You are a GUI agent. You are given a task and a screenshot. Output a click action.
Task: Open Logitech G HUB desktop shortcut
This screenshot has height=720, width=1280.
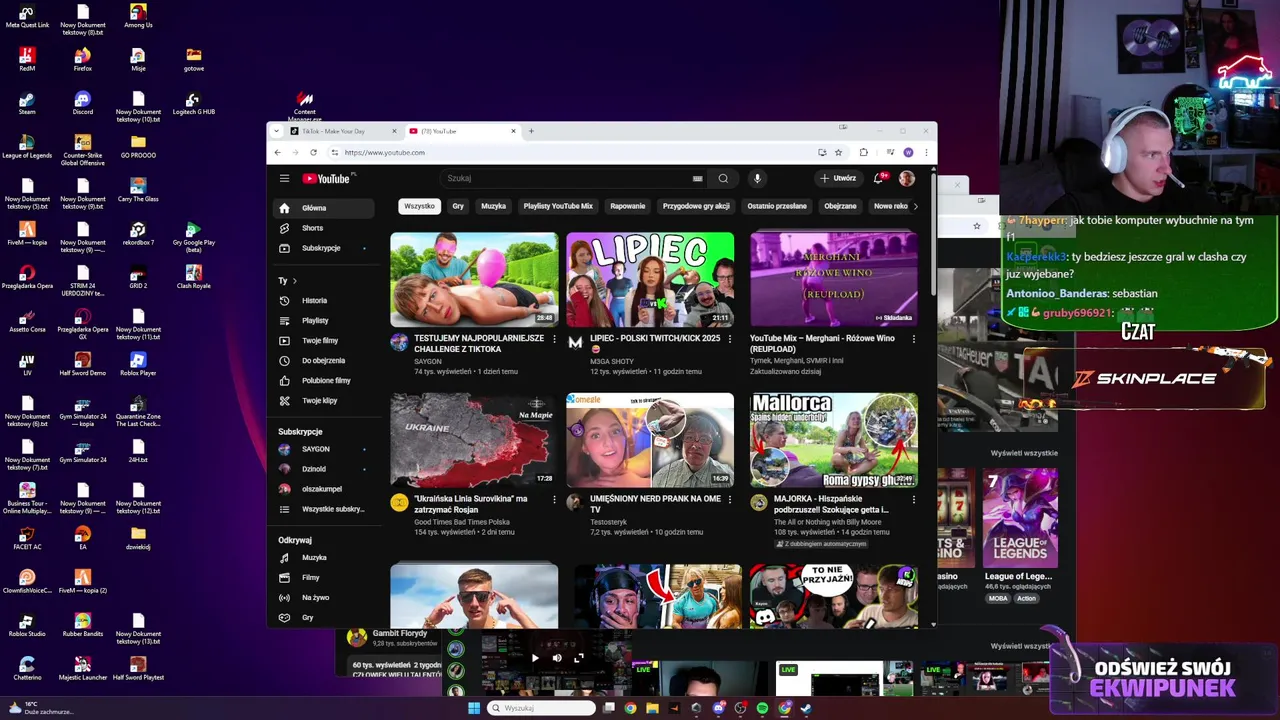(x=194, y=104)
